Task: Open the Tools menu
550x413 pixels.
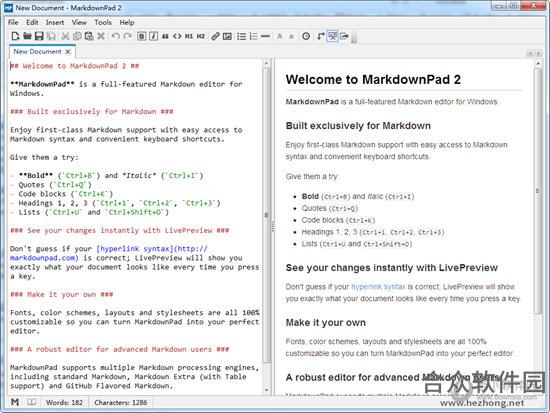Action: (103, 22)
